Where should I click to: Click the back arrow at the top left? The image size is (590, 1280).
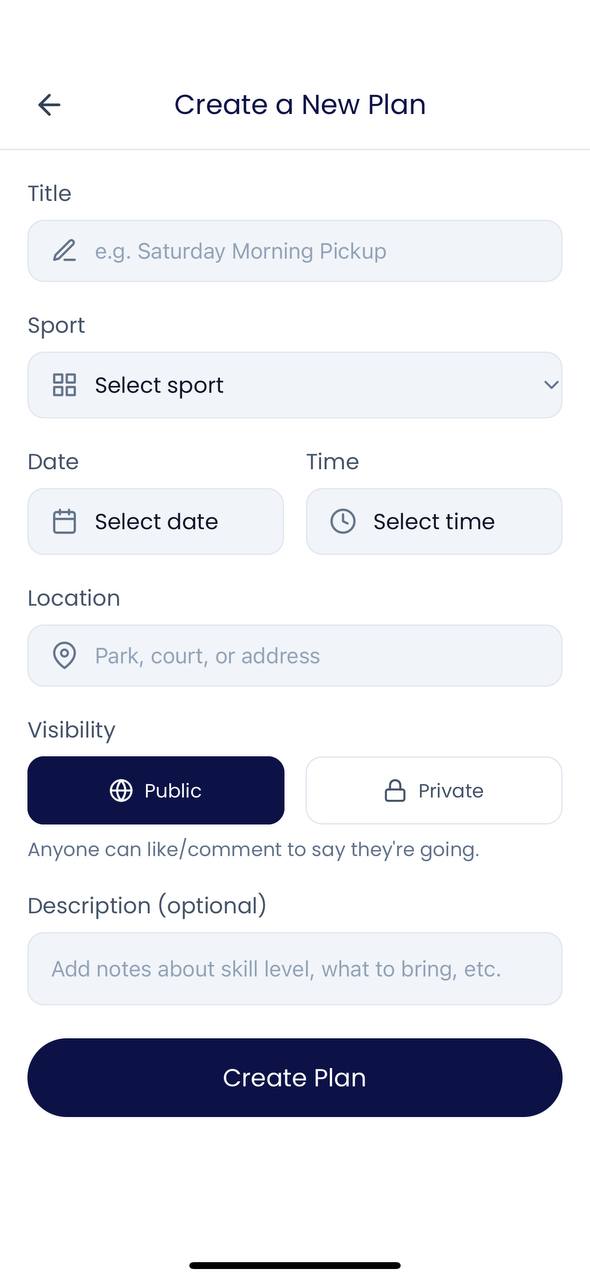click(x=48, y=104)
